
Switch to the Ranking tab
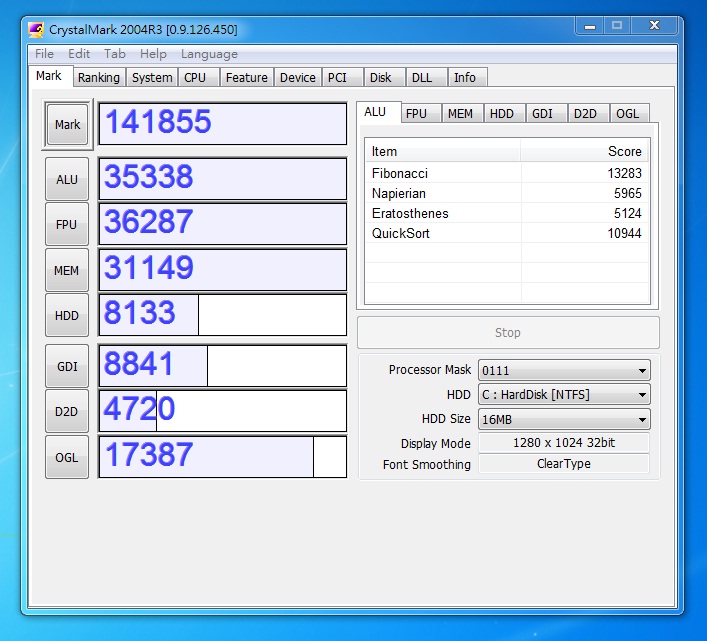99,78
